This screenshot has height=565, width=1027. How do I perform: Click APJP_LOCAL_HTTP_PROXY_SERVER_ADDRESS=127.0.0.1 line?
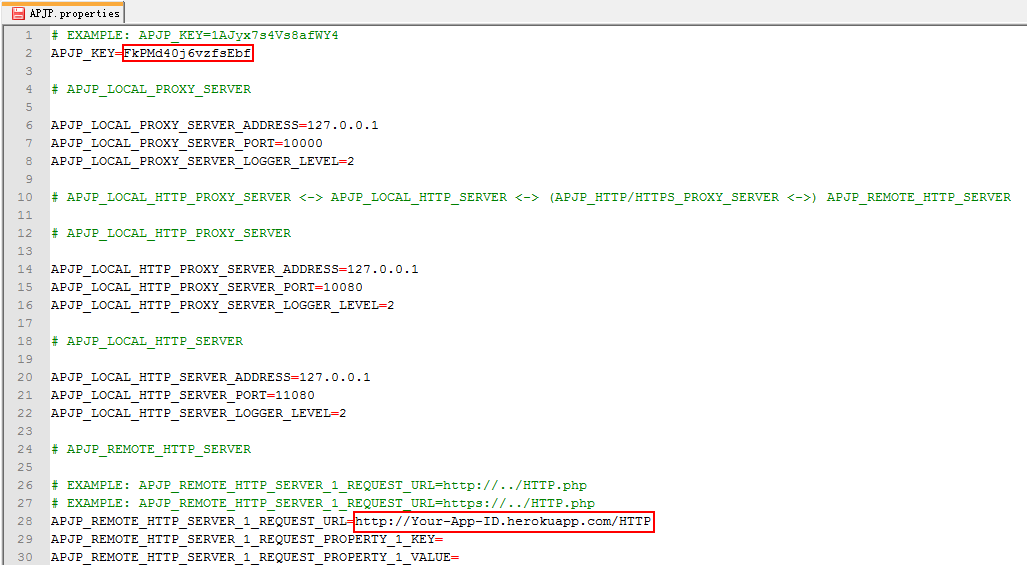[x=234, y=269]
